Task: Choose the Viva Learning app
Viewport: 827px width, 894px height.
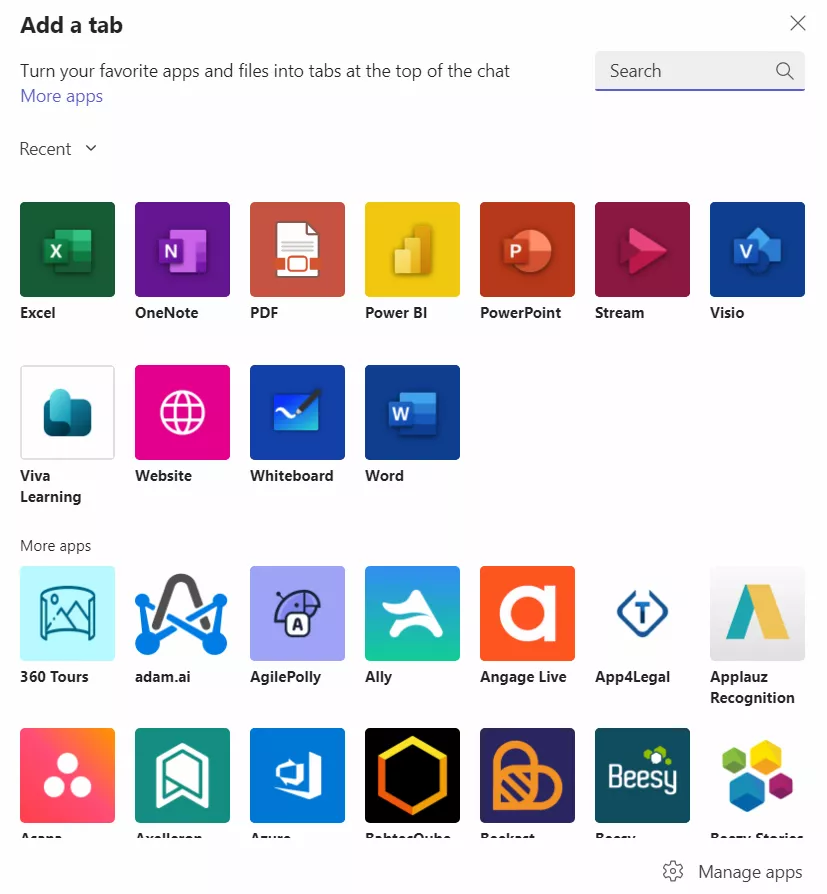Action: tap(67, 412)
